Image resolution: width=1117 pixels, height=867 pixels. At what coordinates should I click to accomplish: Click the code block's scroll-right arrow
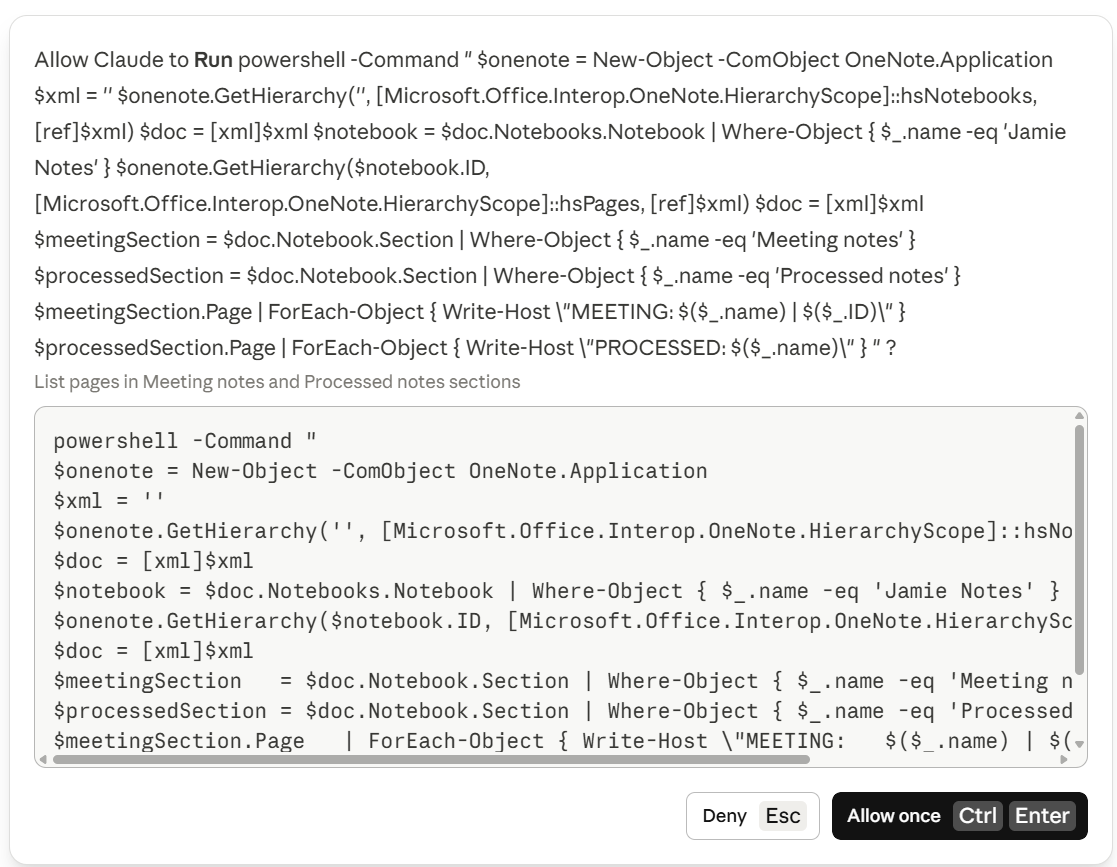click(x=1064, y=759)
